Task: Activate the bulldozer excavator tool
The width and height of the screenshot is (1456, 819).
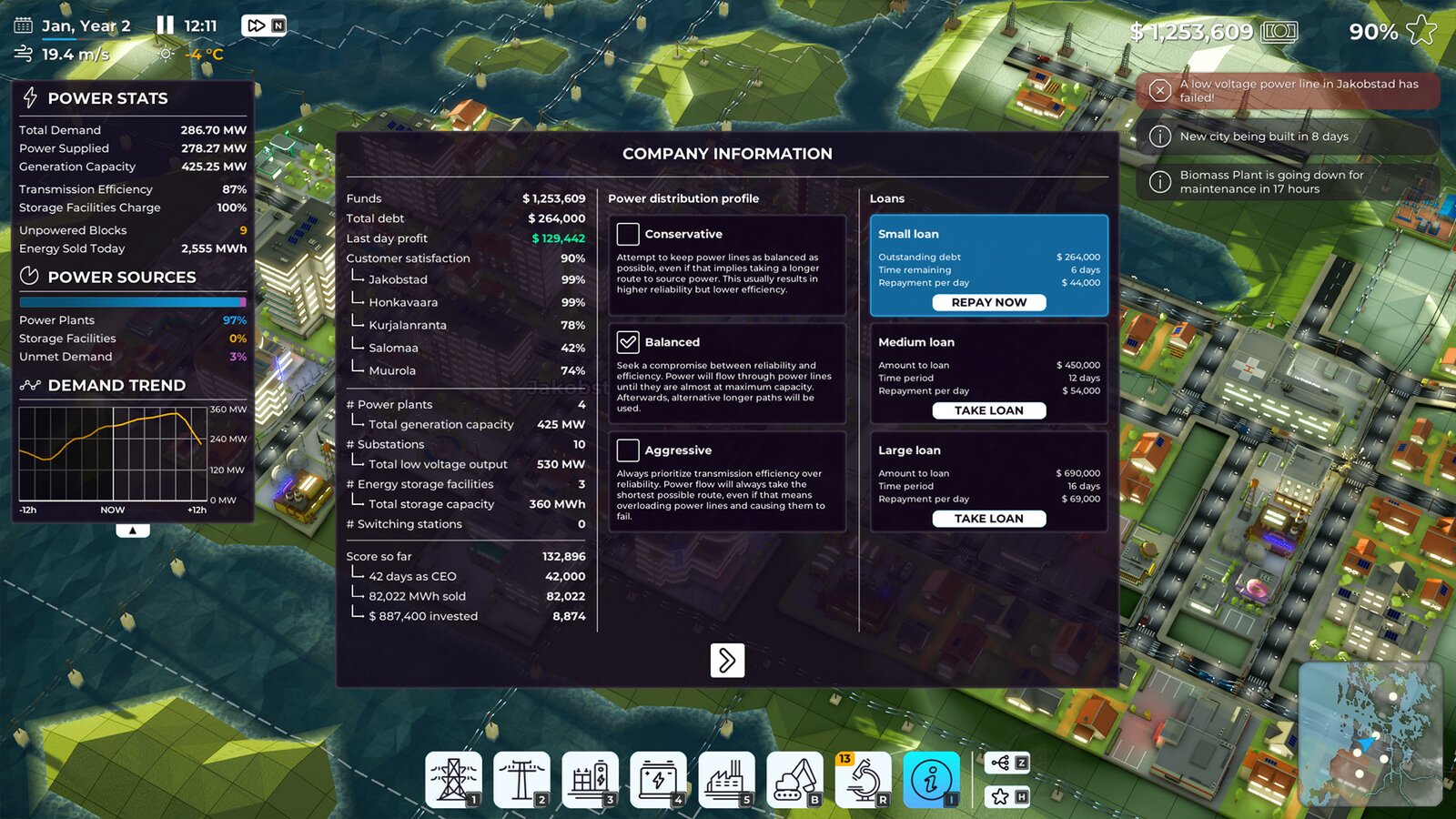Action: coord(794,779)
